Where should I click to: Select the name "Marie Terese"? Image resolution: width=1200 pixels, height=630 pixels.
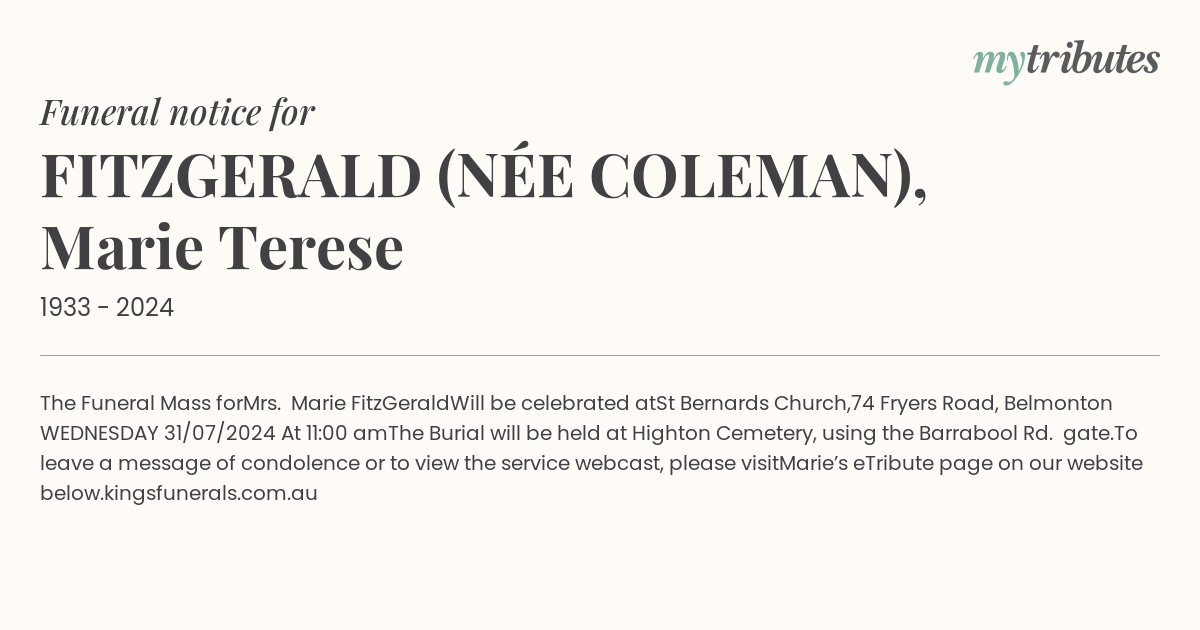[x=222, y=247]
